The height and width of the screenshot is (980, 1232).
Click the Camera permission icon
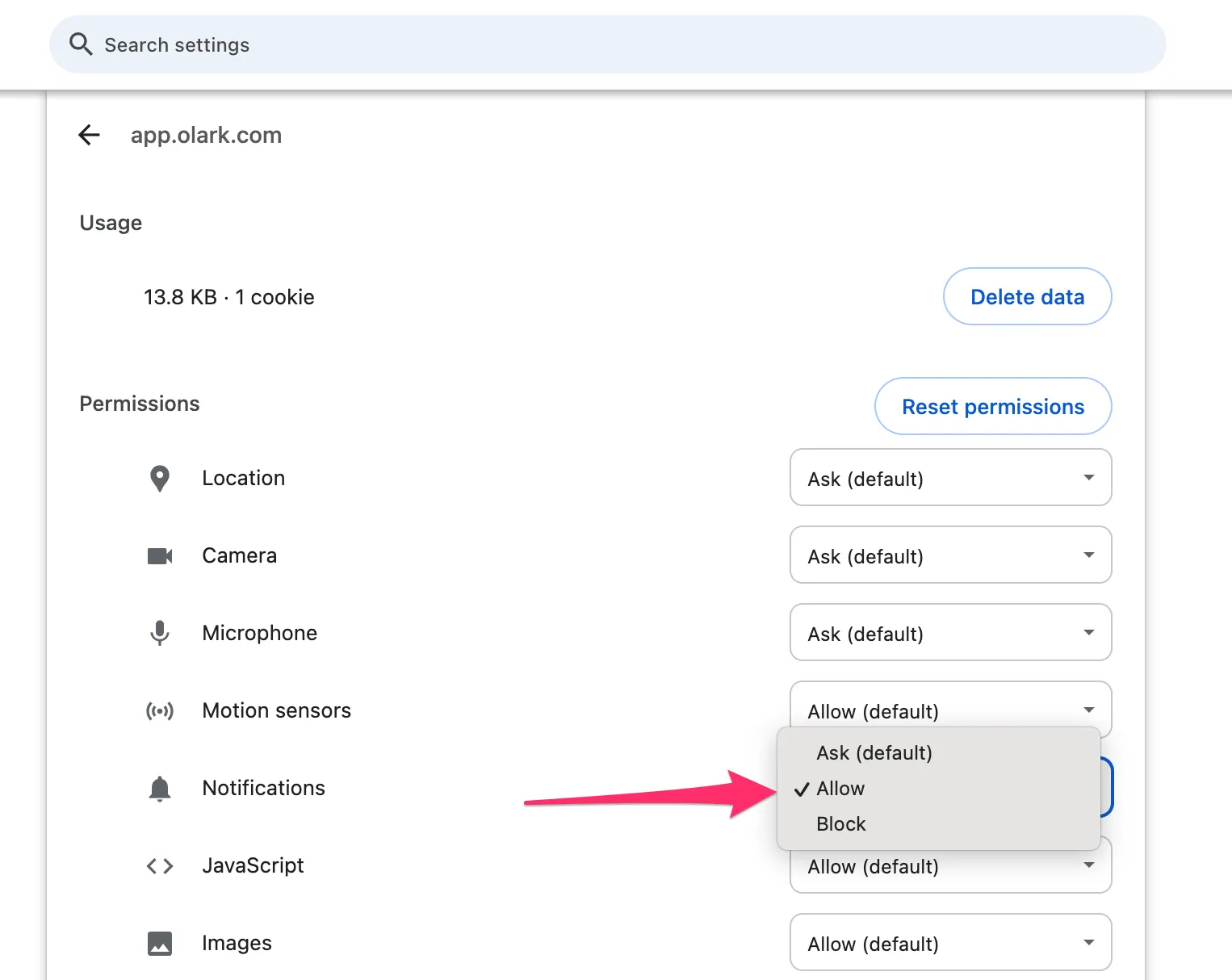point(160,555)
